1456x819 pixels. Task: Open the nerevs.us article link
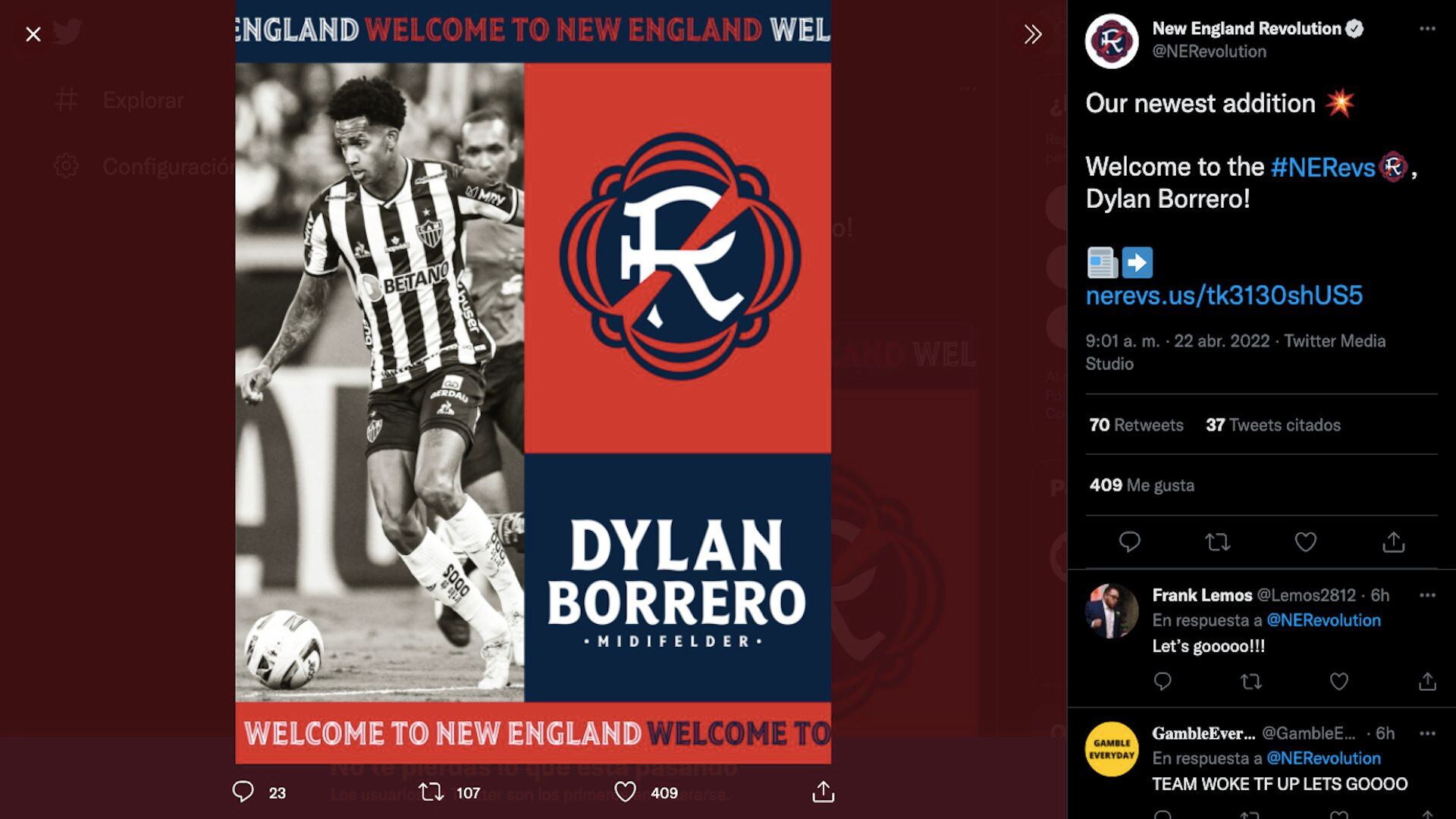1224,295
